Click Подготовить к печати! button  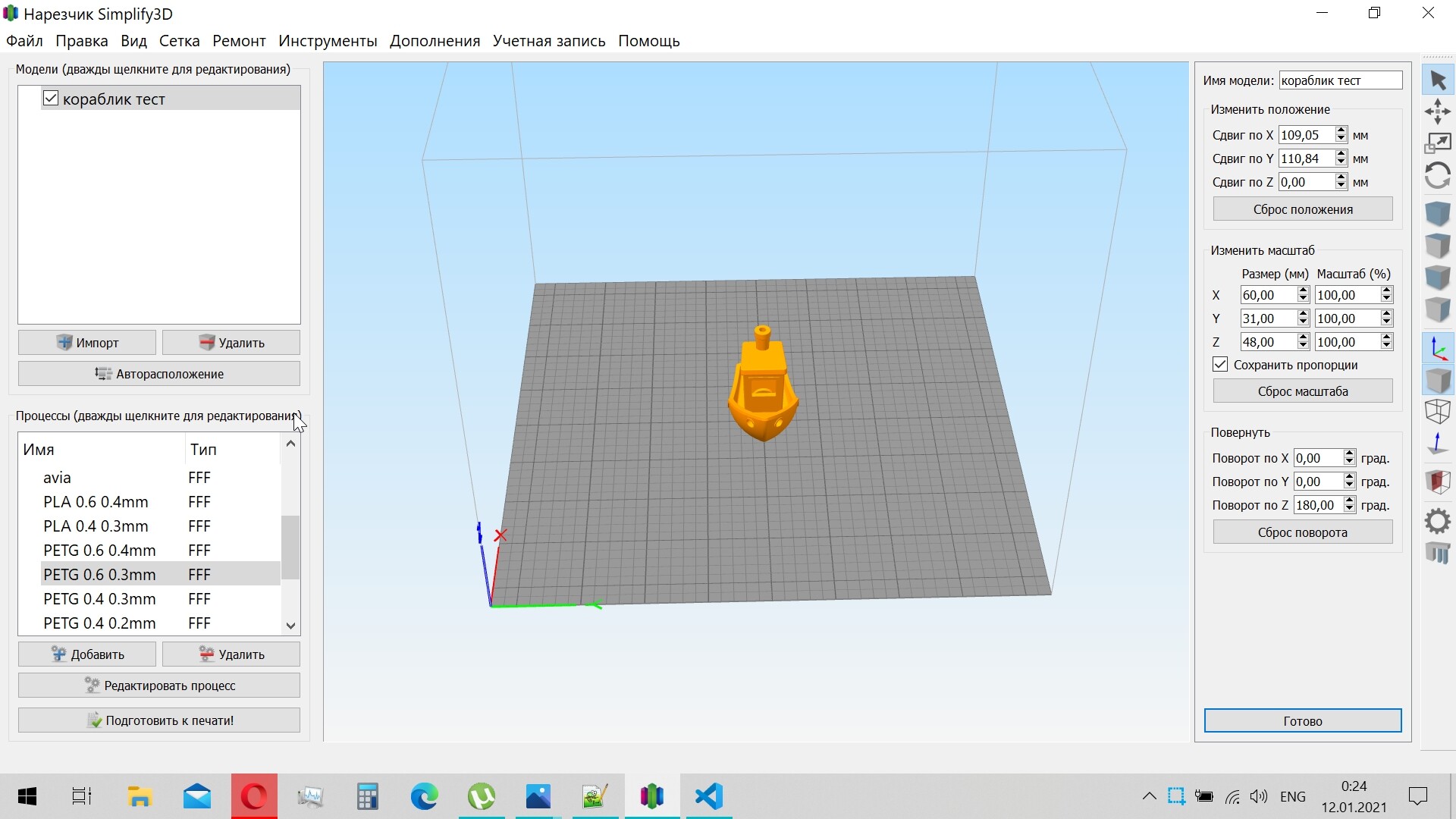tap(159, 720)
